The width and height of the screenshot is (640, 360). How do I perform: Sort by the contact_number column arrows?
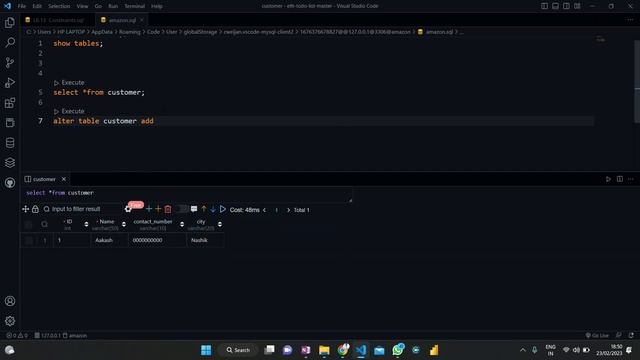pyautogui.click(x=182, y=224)
